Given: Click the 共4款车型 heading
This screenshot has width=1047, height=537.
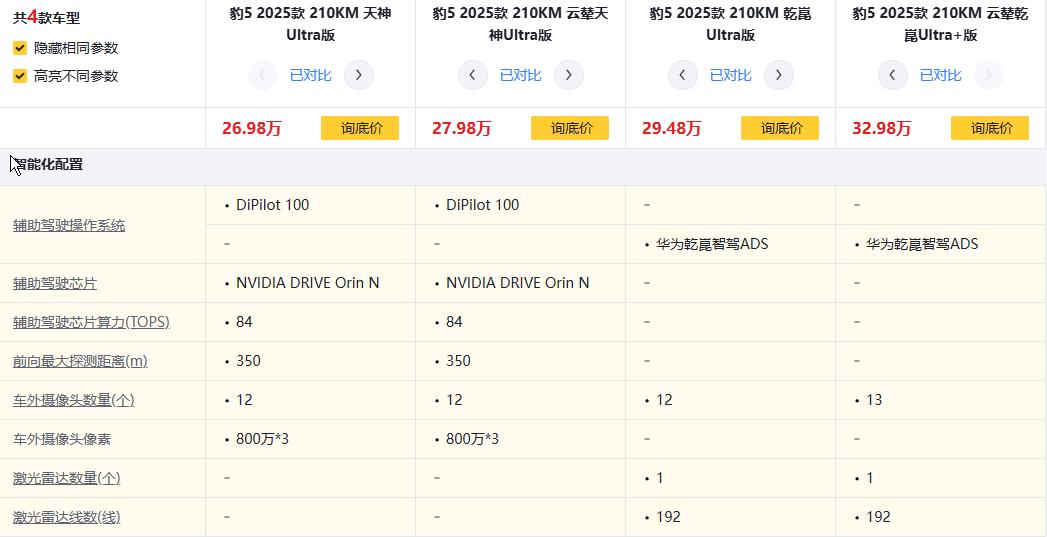Looking at the screenshot, I should click(x=47, y=18).
